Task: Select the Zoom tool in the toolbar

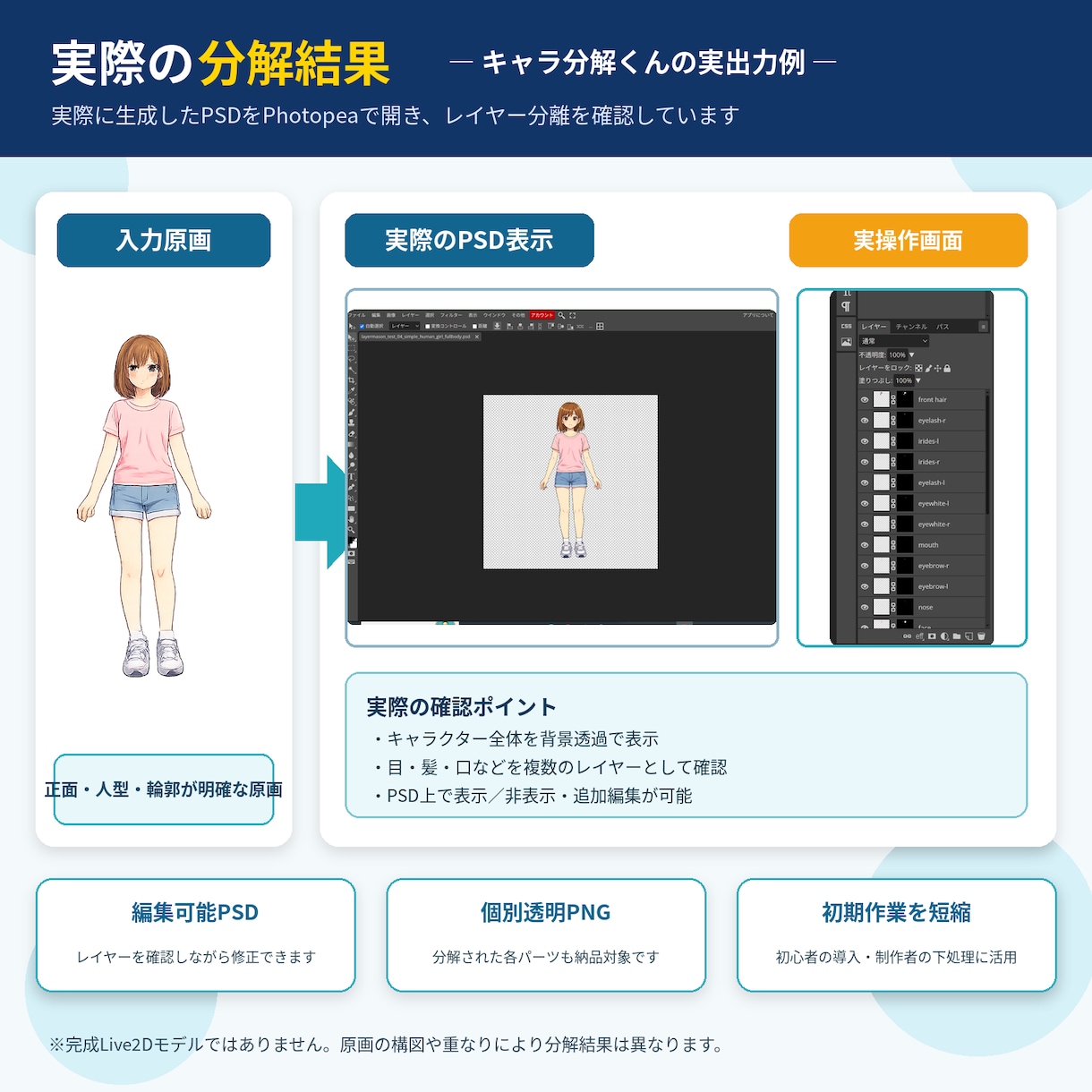Action: [x=352, y=530]
